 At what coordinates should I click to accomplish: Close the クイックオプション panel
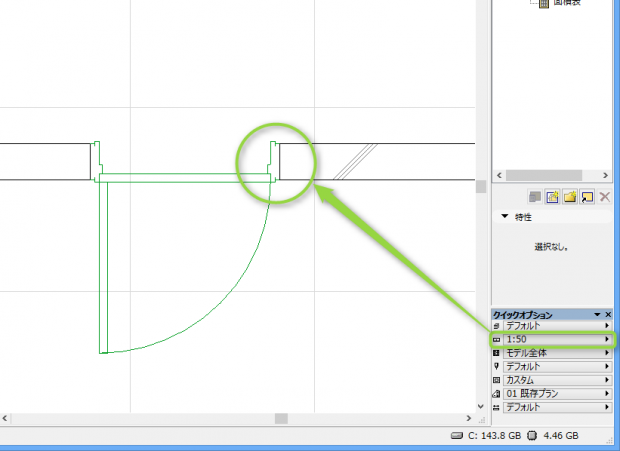[608, 315]
